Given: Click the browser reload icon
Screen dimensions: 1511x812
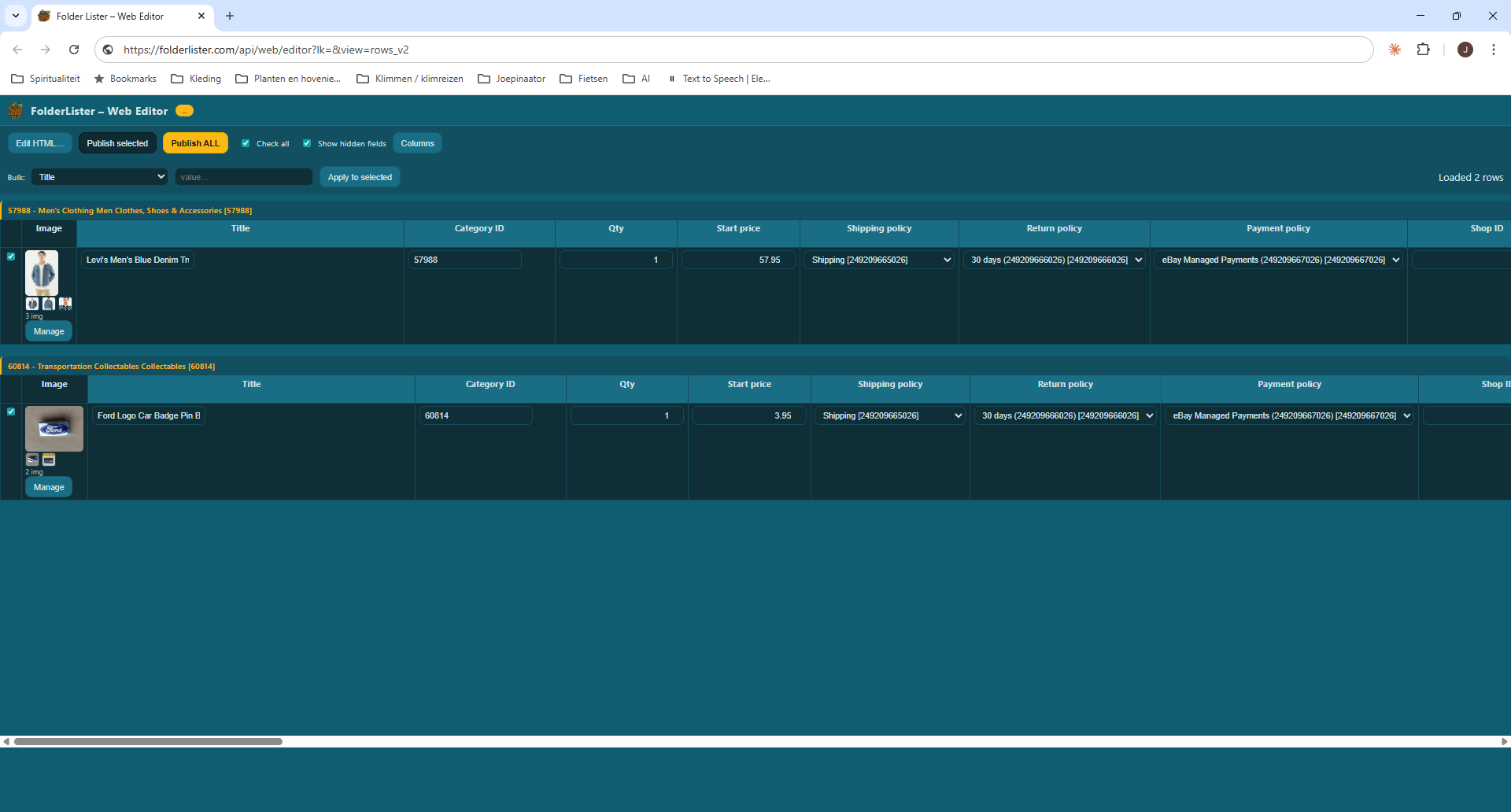Looking at the screenshot, I should click(74, 50).
